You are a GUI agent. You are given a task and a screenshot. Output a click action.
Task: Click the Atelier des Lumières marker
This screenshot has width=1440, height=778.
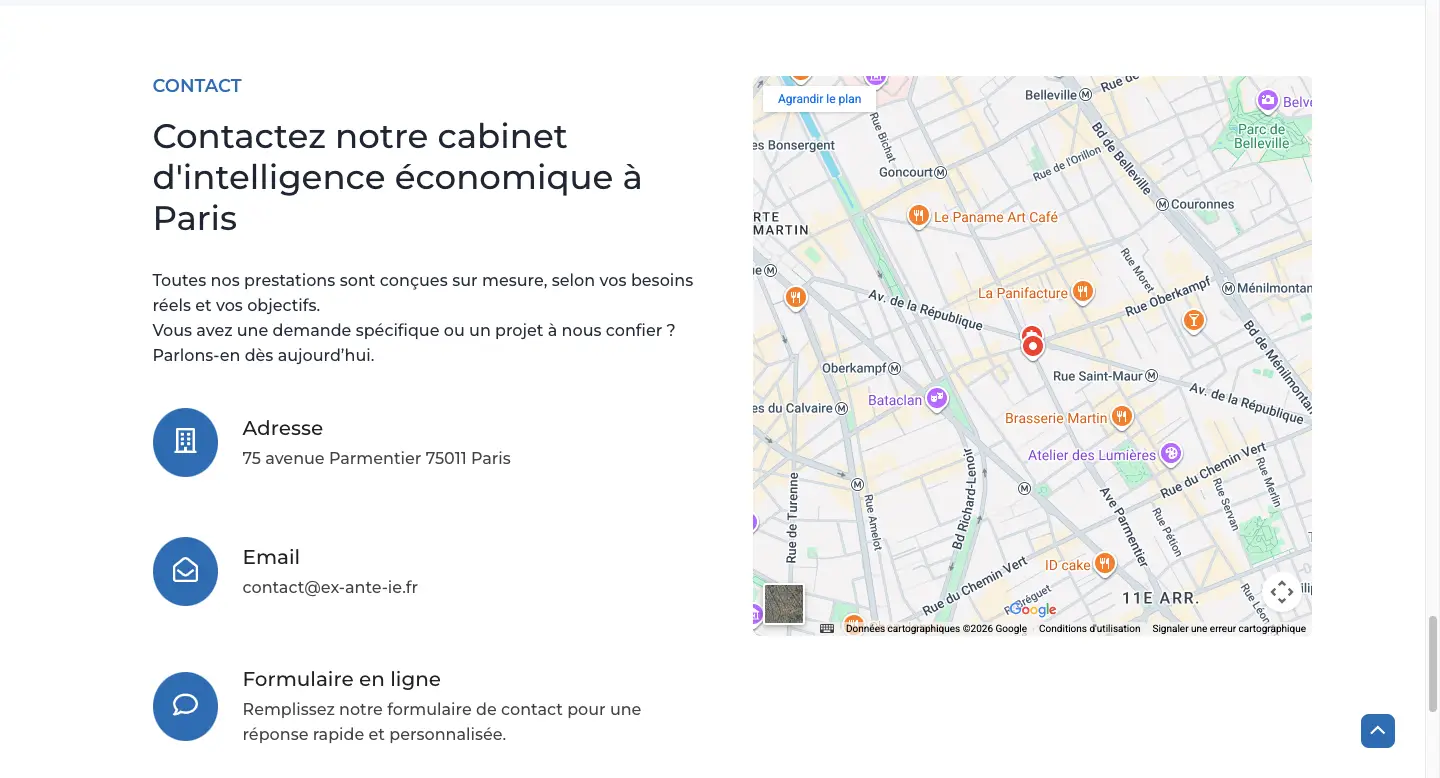click(1171, 454)
